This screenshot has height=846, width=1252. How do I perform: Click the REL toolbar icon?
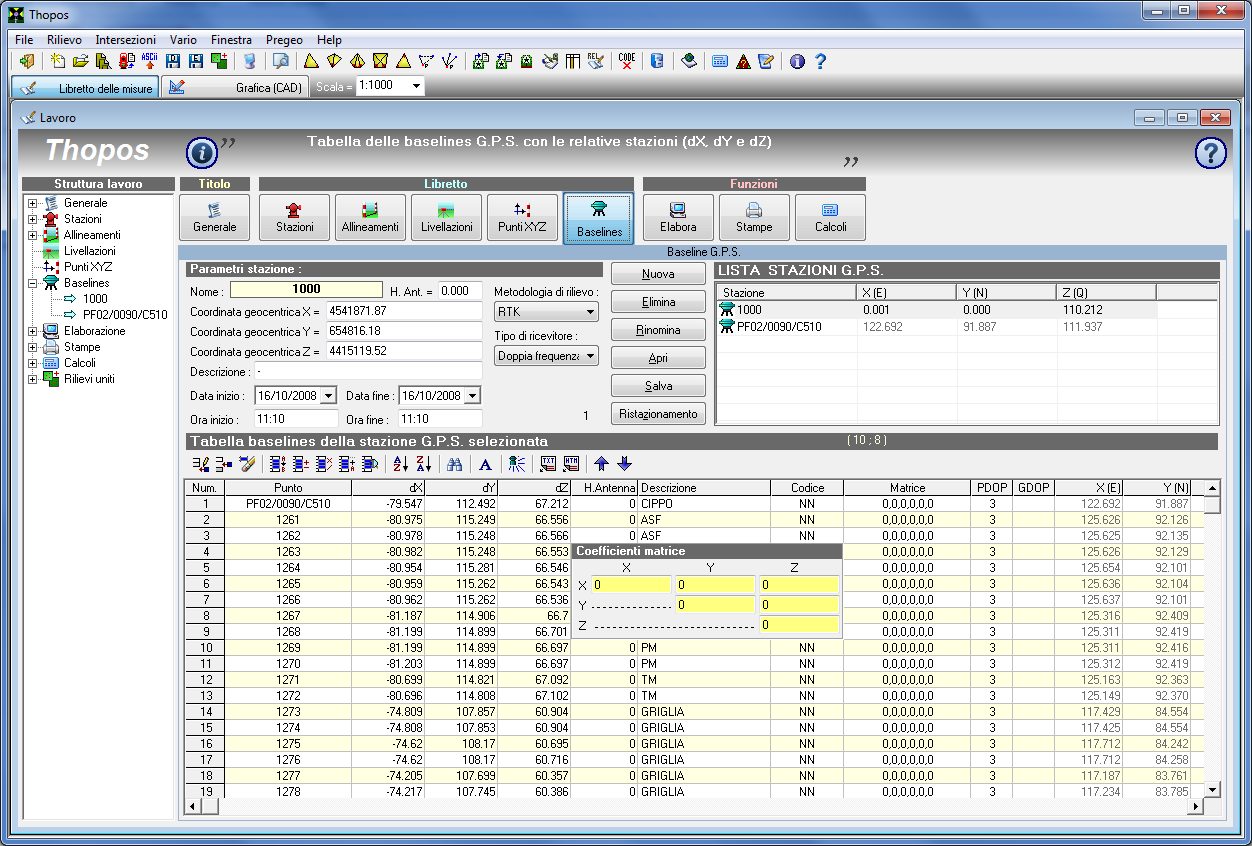(596, 61)
